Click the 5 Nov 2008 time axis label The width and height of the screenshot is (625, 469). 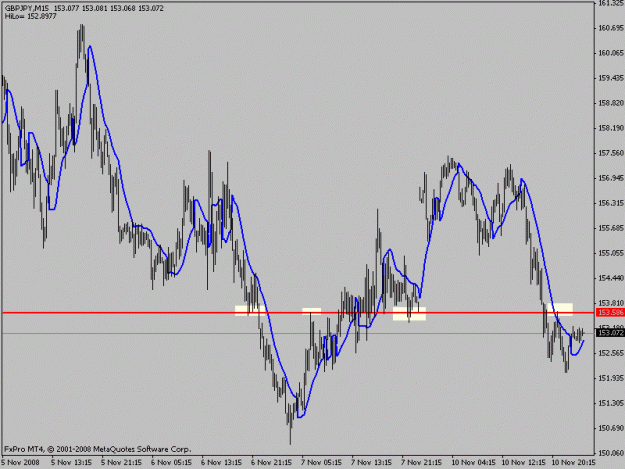tap(20, 463)
